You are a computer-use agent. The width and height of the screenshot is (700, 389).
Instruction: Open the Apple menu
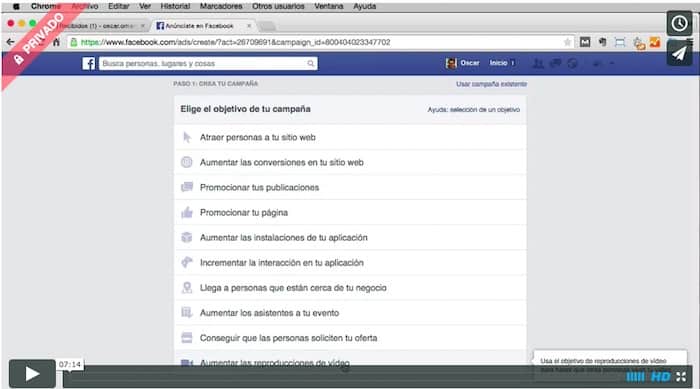click(x=16, y=6)
